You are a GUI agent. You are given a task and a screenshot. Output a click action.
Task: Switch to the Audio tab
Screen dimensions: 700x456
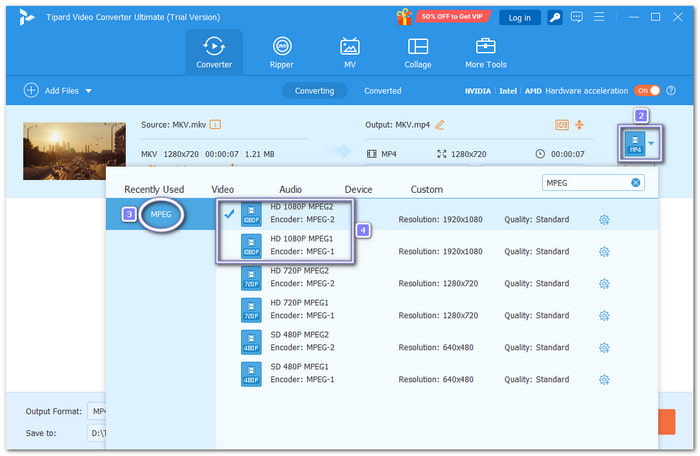pyautogui.click(x=291, y=189)
